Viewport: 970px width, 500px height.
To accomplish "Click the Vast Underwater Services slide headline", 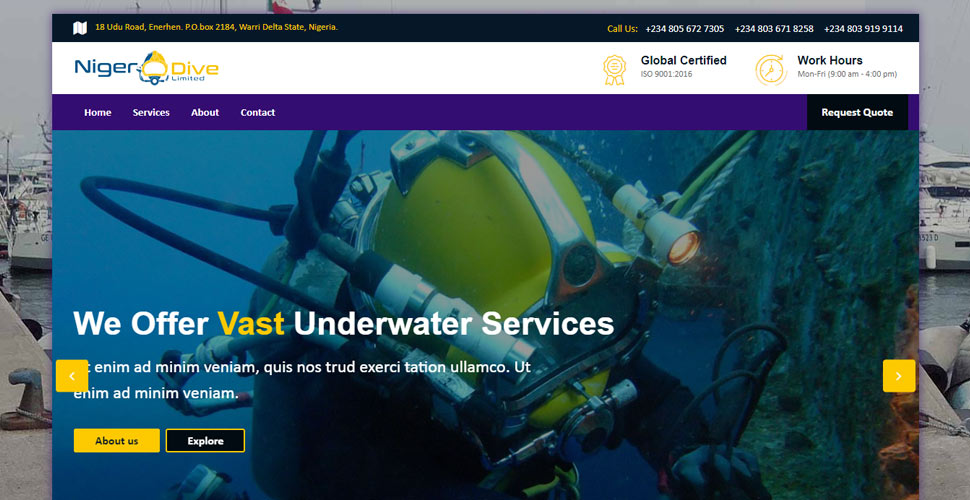I will click(344, 323).
